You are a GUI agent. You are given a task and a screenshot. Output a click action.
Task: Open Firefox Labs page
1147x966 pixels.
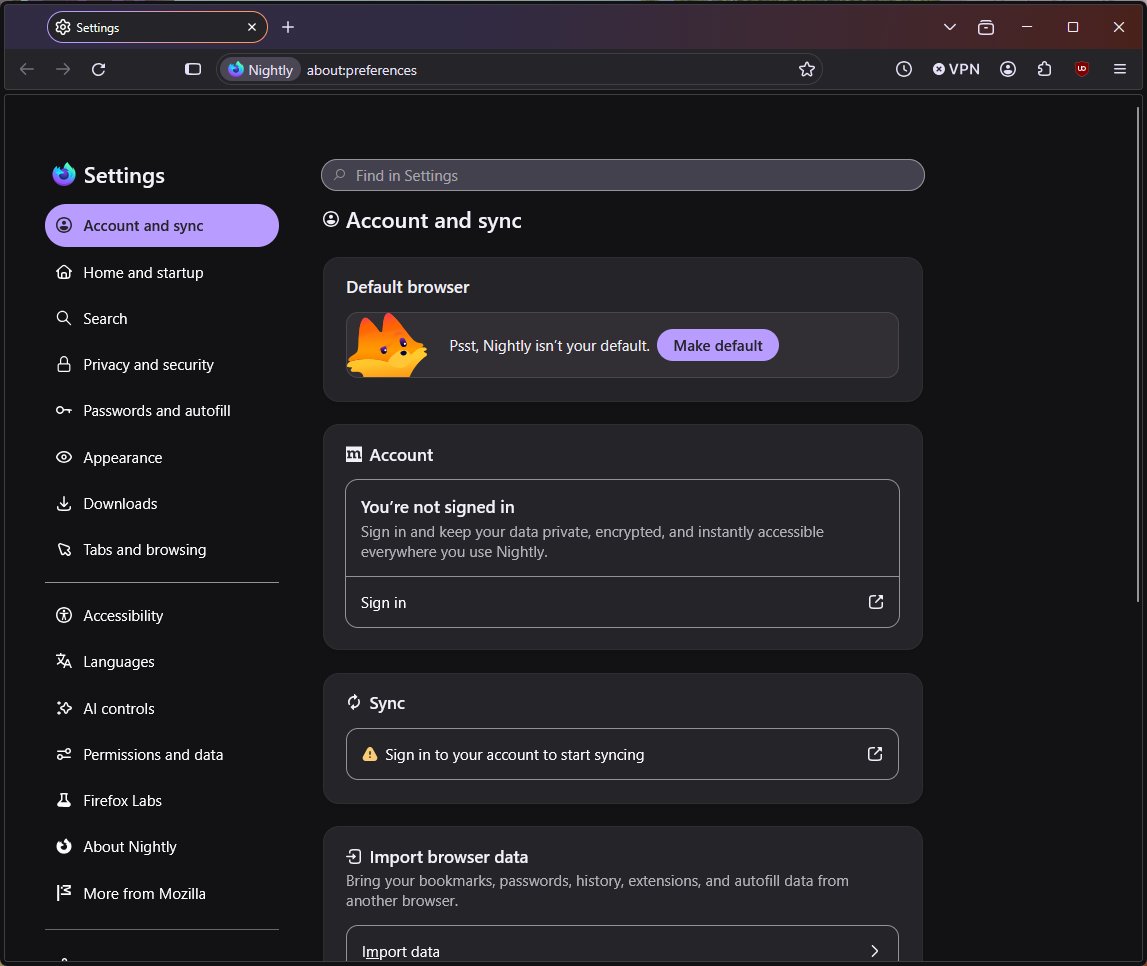click(162, 800)
